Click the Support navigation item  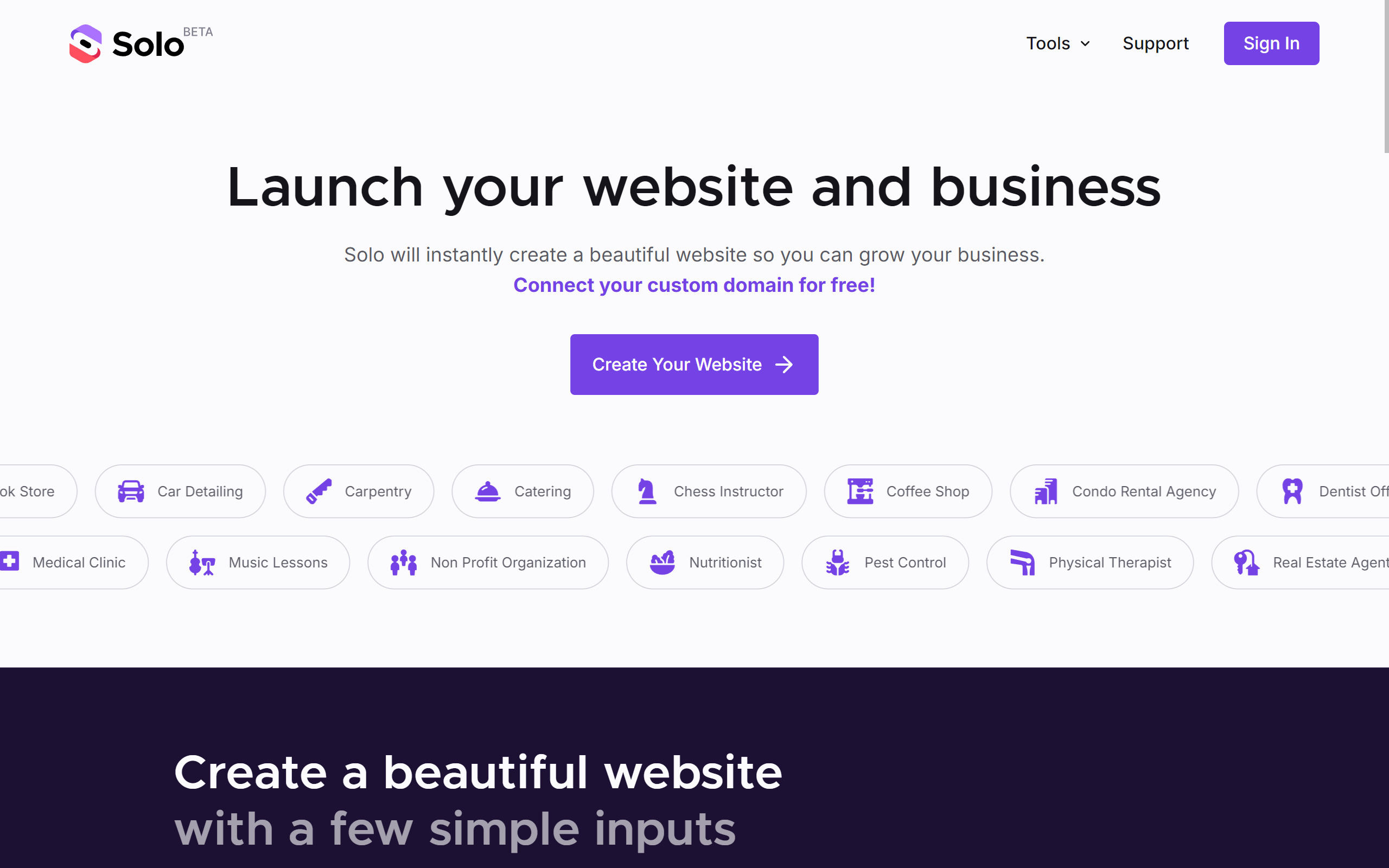(x=1155, y=42)
